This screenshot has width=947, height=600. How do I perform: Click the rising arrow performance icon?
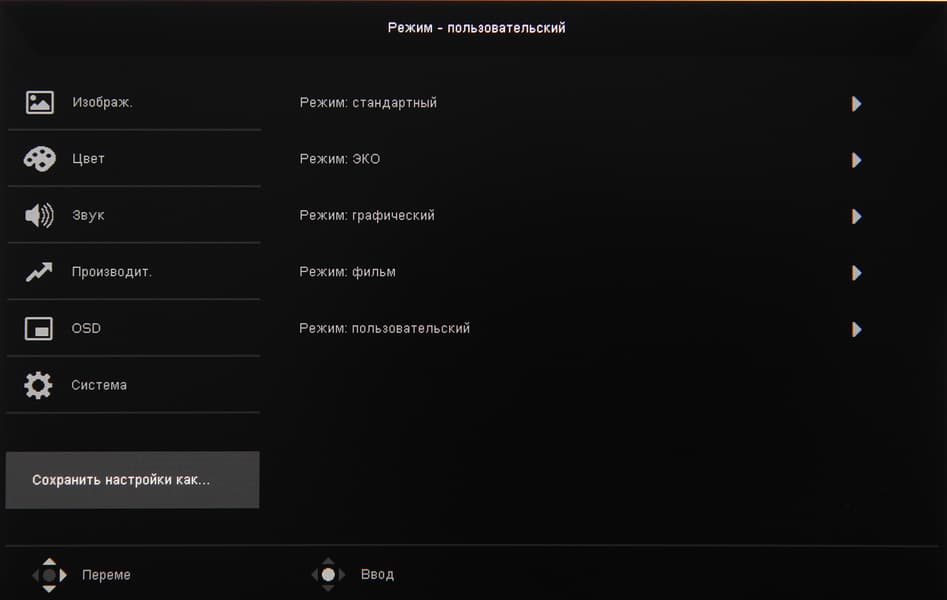tap(39, 272)
